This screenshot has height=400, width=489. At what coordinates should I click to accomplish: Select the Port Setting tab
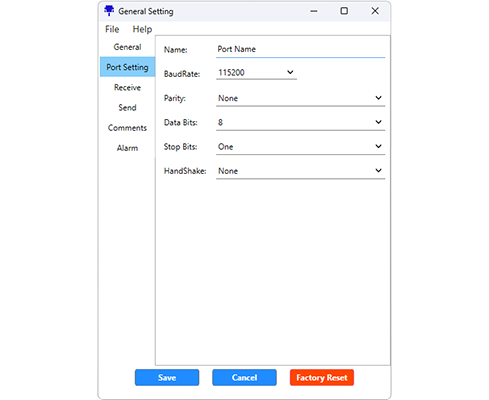pyautogui.click(x=127, y=67)
